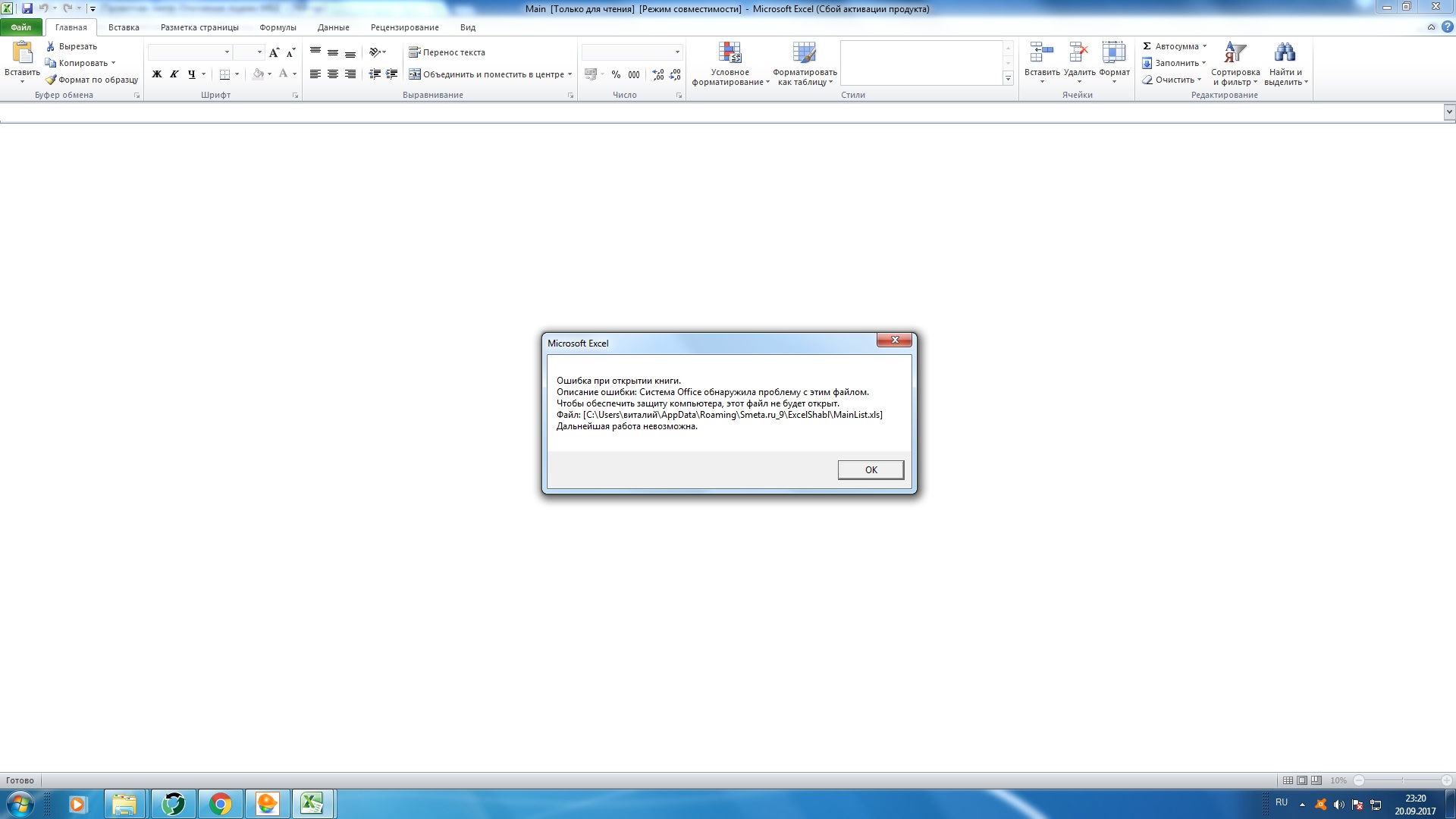Viewport: 1456px width, 819px height.
Task: Click the accounting currency format icon
Action: click(x=591, y=74)
